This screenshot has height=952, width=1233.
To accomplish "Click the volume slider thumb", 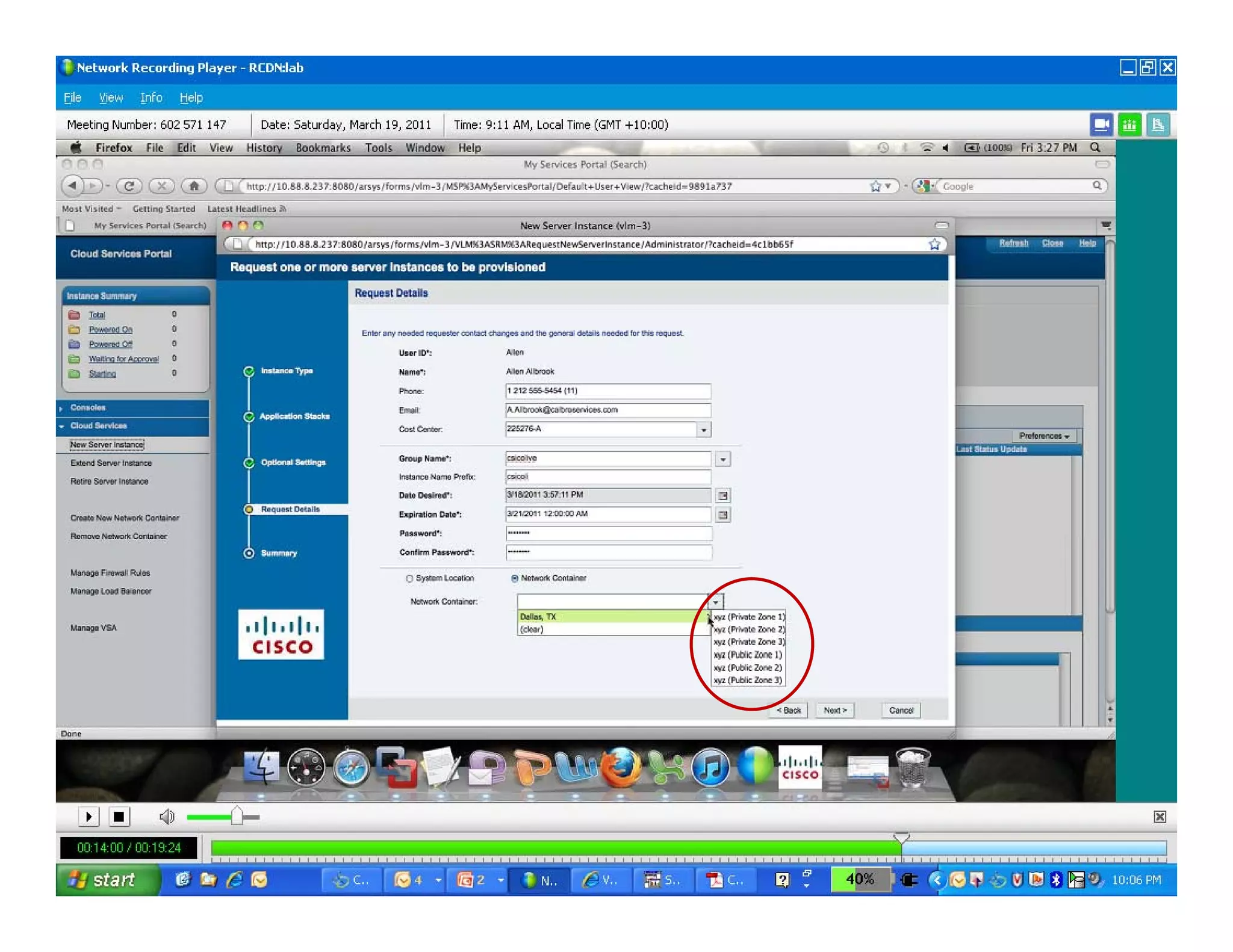I will 237,816.
